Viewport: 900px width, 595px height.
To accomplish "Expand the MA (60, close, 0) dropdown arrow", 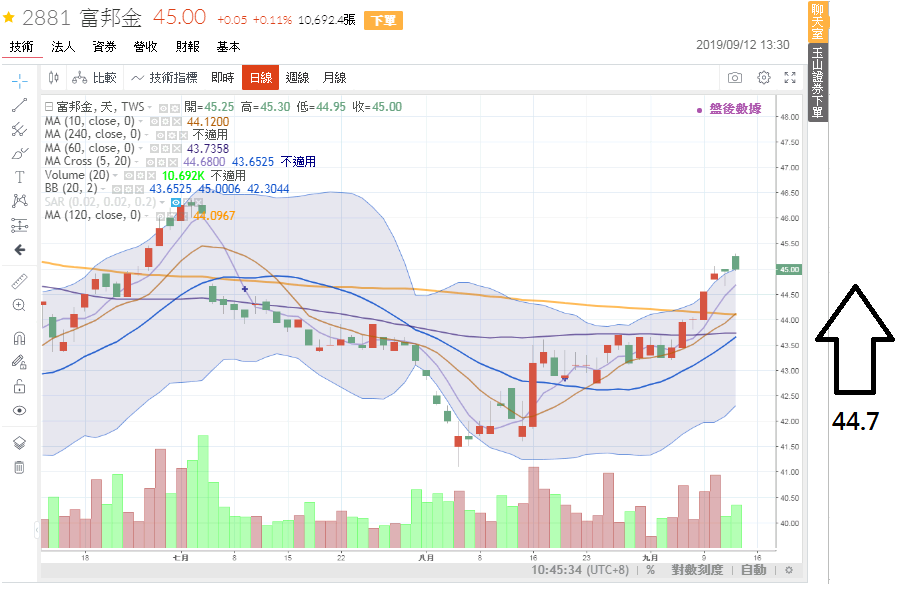I will pyautogui.click(x=141, y=149).
